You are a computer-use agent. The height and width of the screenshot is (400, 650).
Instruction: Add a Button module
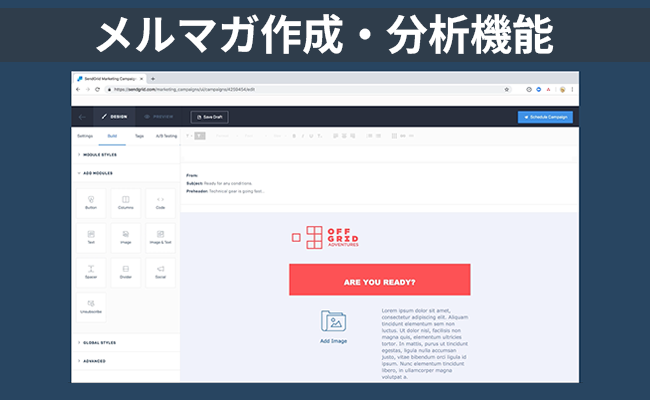pos(91,203)
